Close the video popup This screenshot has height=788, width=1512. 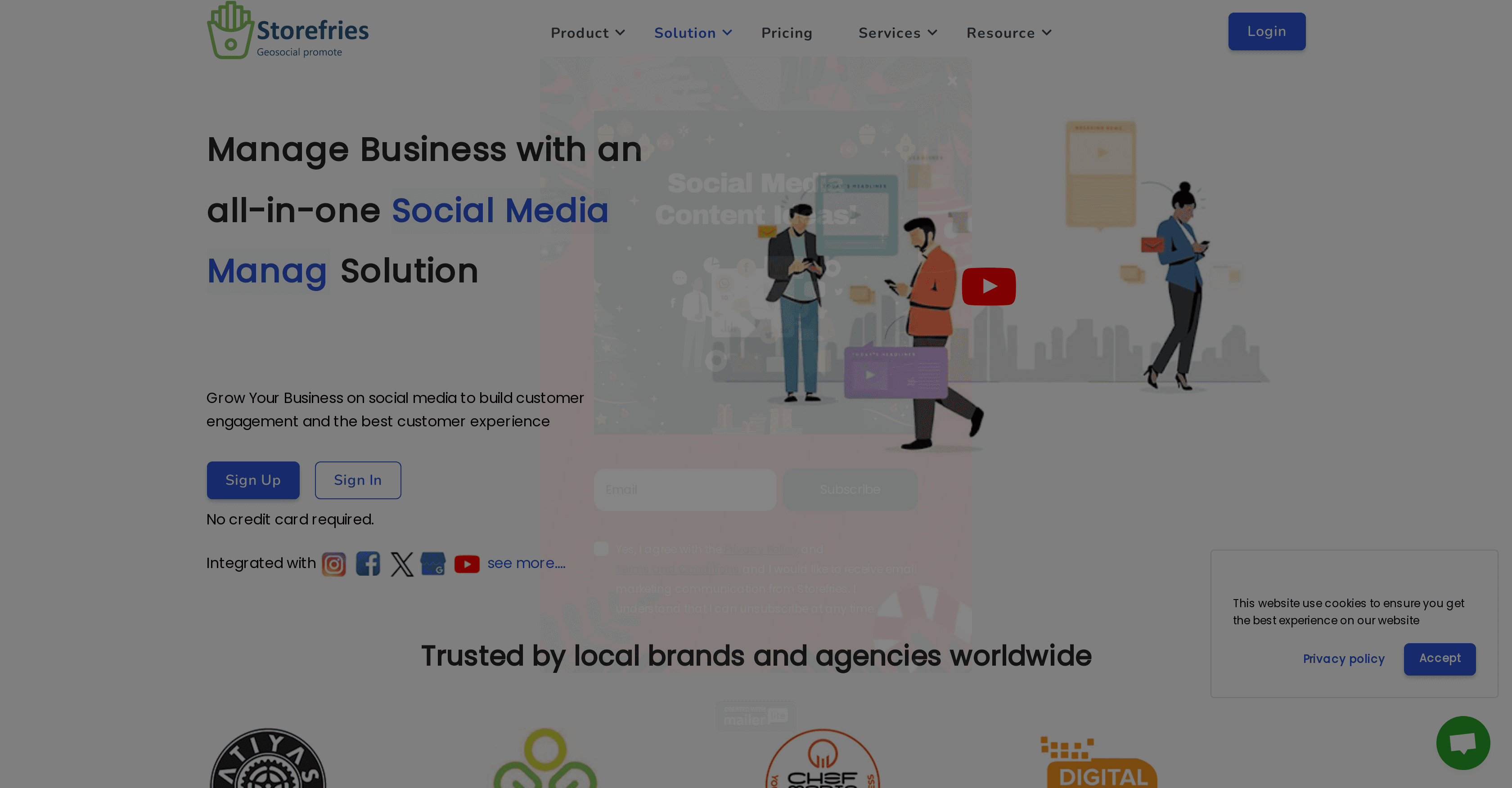click(951, 81)
